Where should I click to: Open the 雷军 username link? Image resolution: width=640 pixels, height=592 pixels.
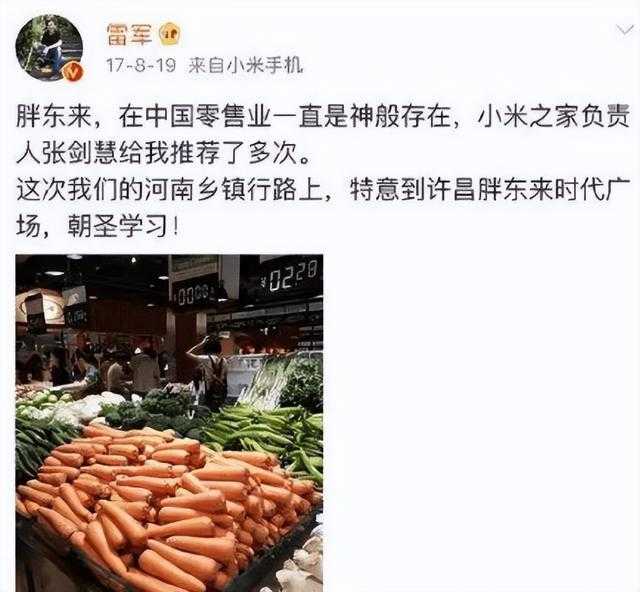tap(129, 34)
